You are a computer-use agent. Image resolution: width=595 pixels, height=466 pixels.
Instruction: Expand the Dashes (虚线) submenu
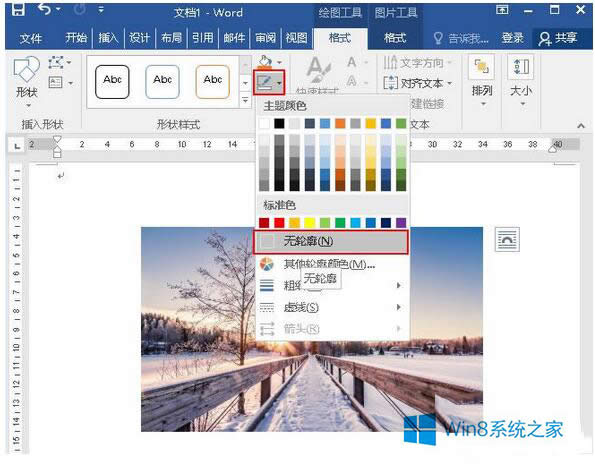click(331, 307)
